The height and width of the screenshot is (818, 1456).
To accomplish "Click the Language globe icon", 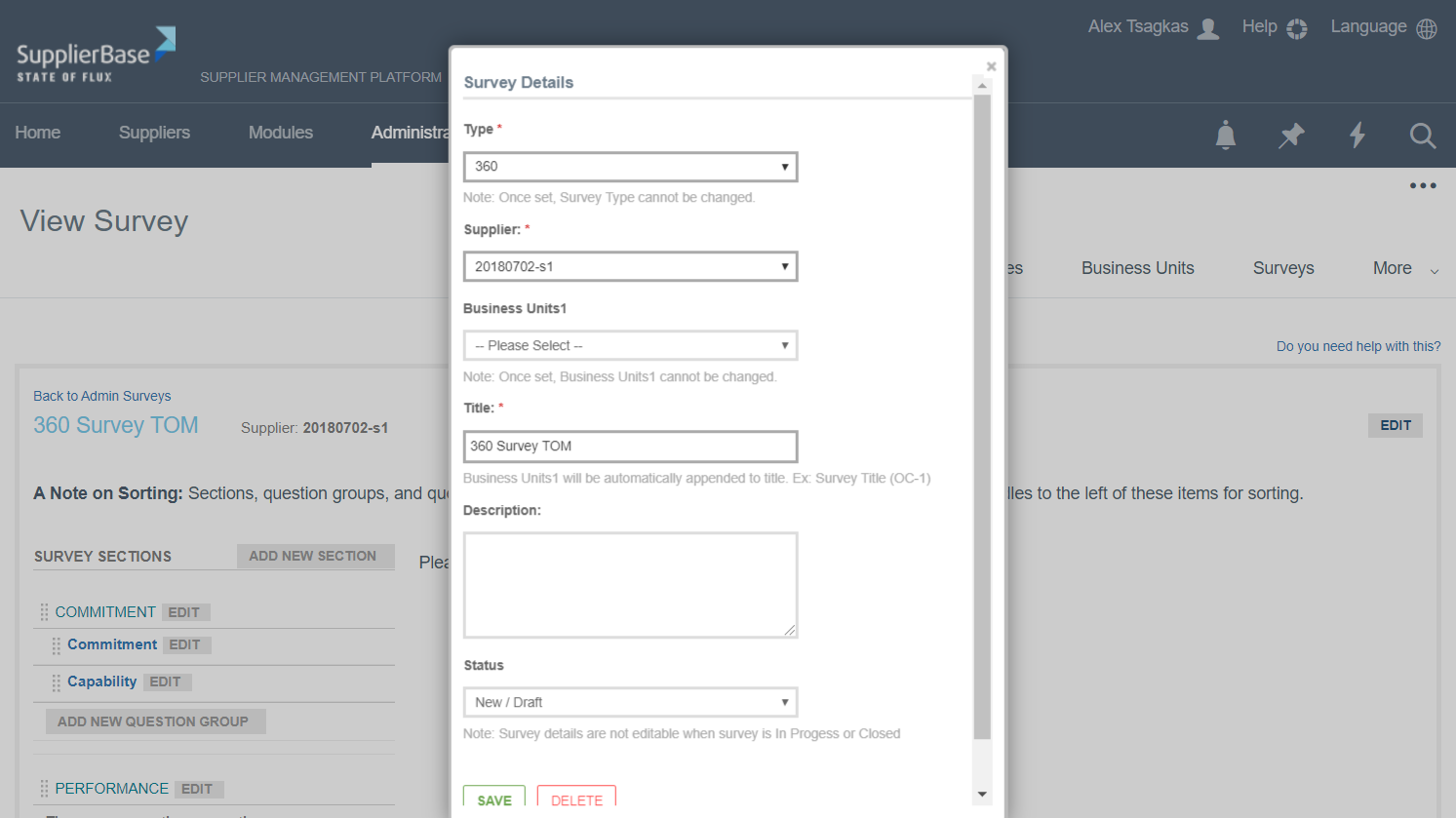I will pyautogui.click(x=1427, y=28).
